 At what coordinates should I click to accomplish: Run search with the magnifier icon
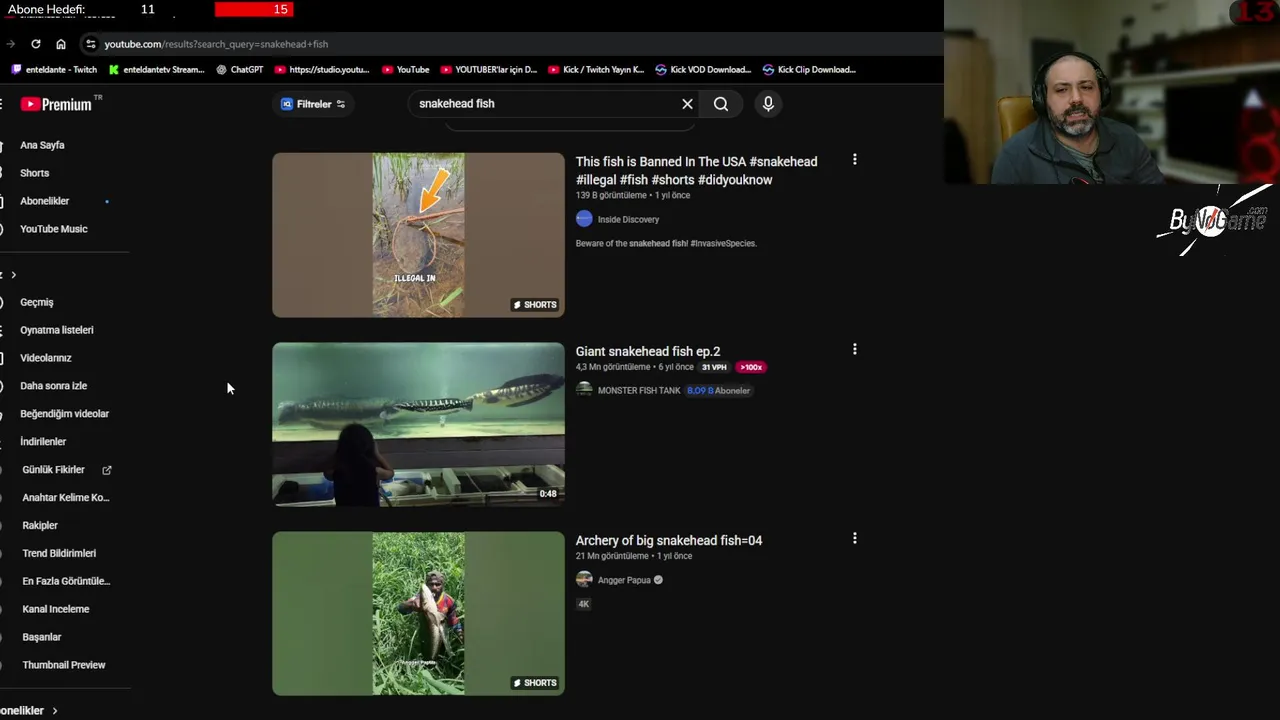[x=721, y=104]
